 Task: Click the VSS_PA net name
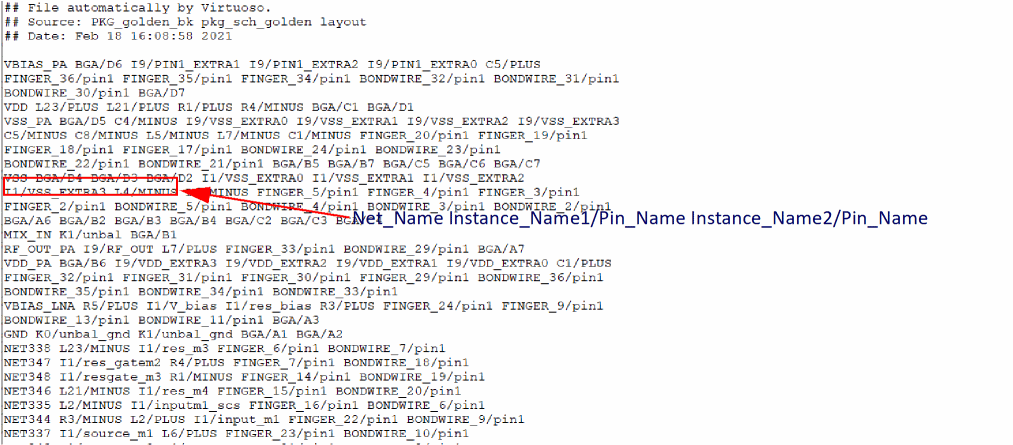28,121
